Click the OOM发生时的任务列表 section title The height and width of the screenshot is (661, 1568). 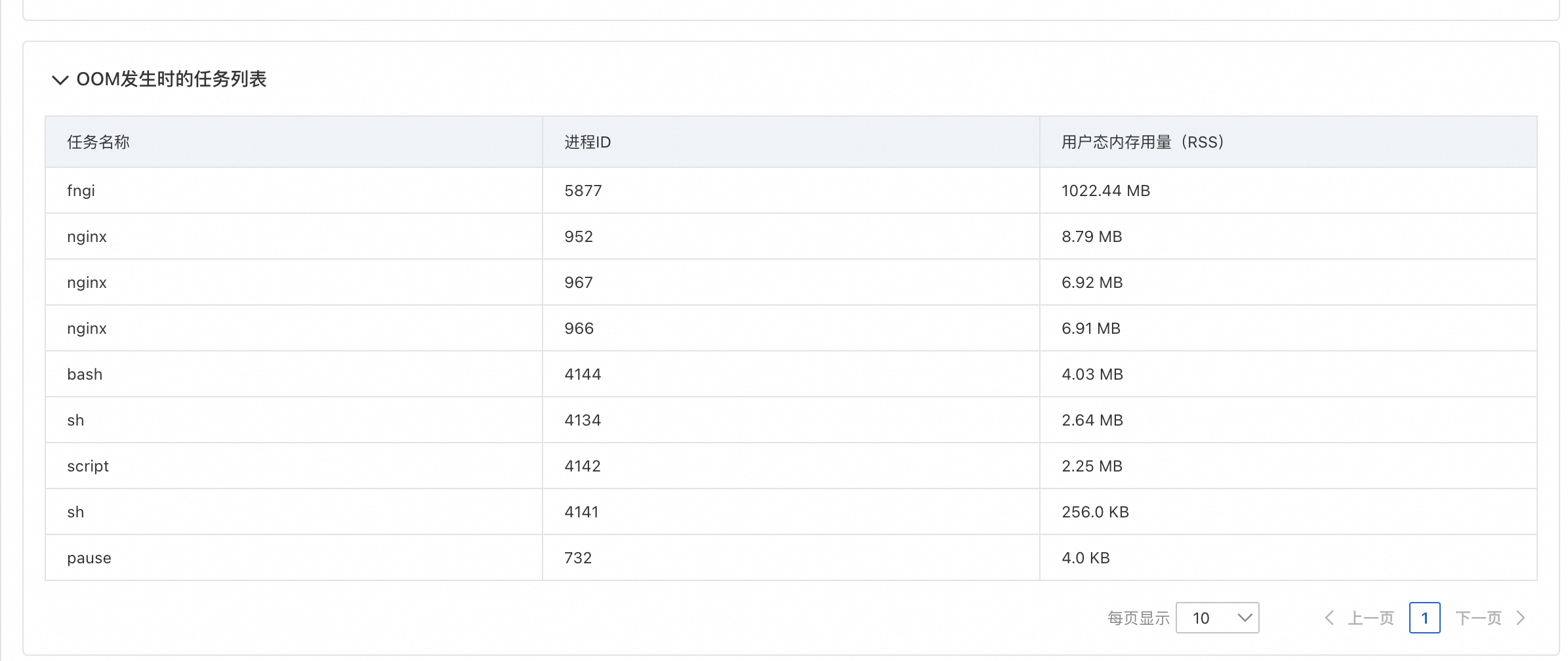coord(171,79)
